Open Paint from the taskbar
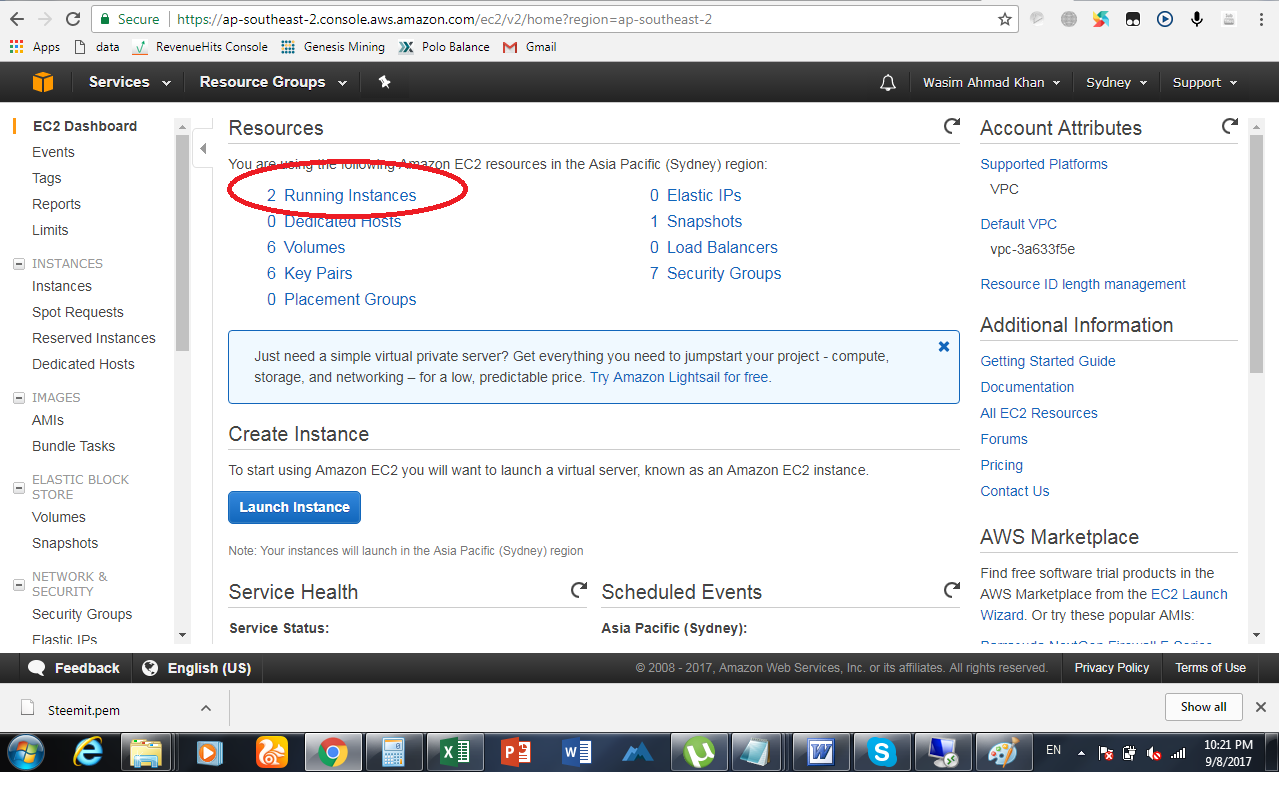 coord(1003,752)
